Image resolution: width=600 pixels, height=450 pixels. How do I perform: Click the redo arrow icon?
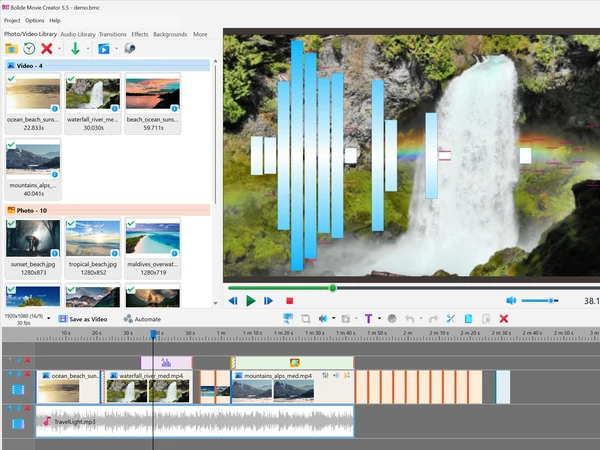[433, 319]
